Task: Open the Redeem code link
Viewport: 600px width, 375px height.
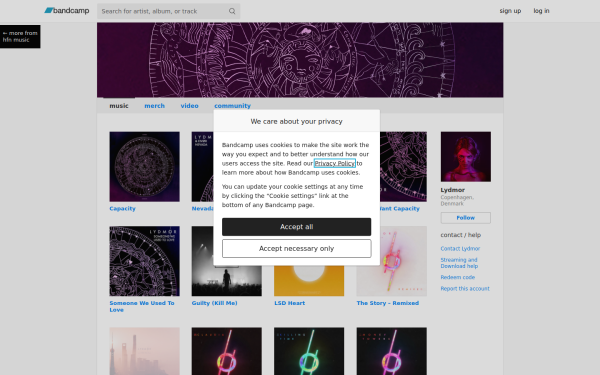Action: 458,277
